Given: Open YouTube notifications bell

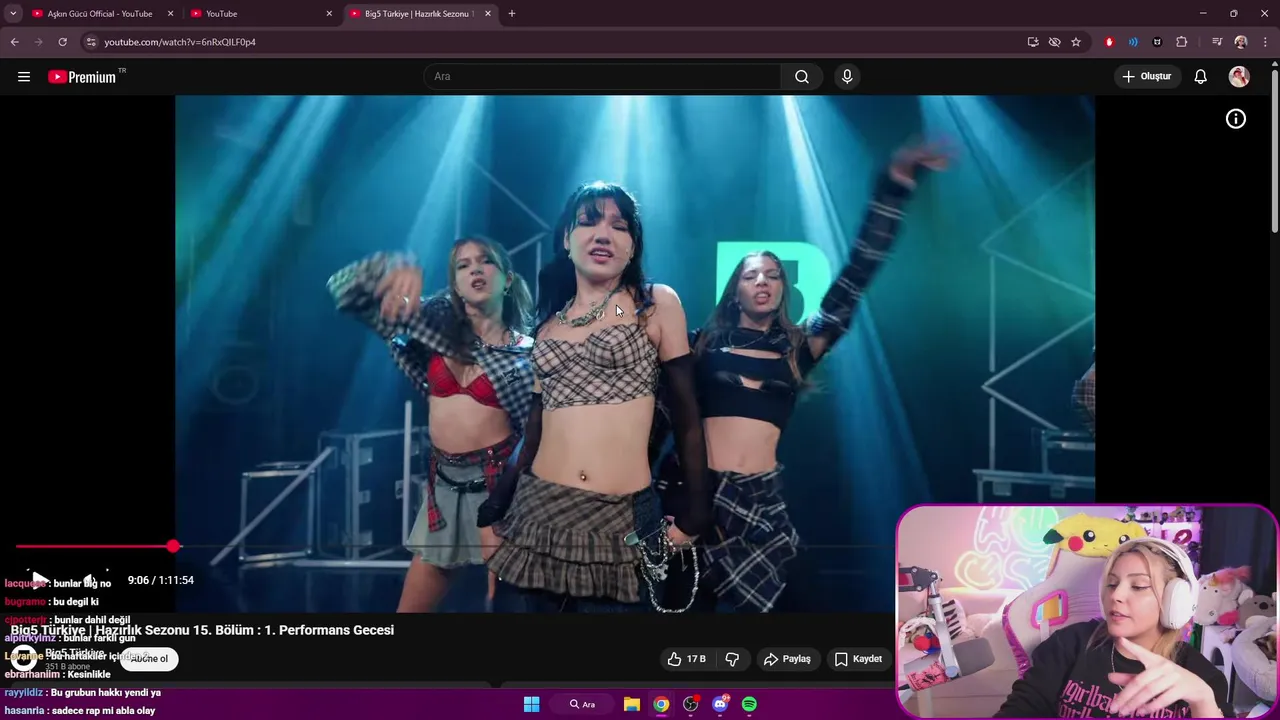Looking at the screenshot, I should [1201, 76].
